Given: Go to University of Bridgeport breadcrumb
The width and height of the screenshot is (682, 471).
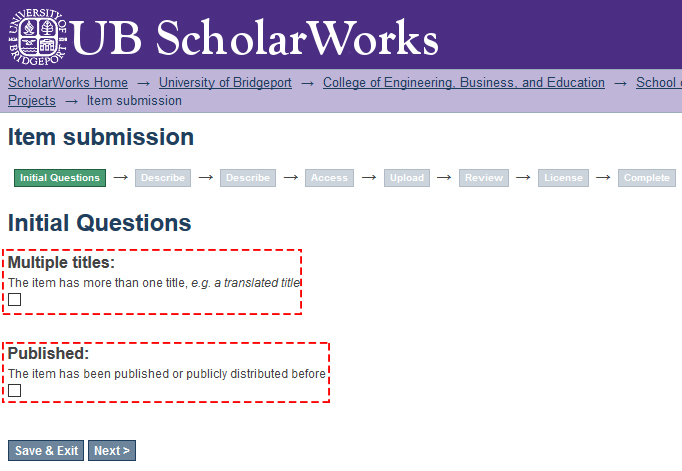Looking at the screenshot, I should pyautogui.click(x=225, y=82).
